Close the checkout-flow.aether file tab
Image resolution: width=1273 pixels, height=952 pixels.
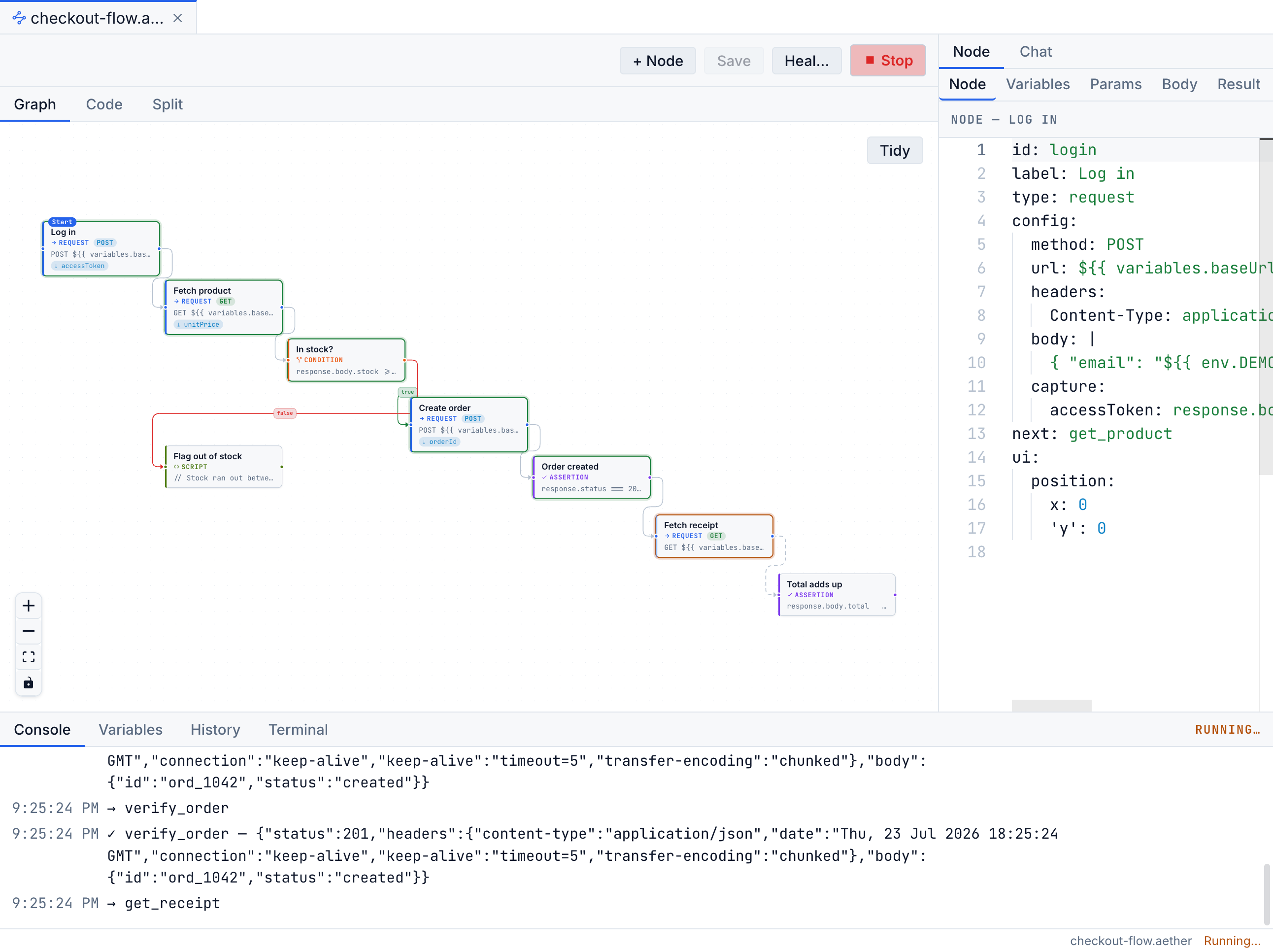[x=178, y=18]
